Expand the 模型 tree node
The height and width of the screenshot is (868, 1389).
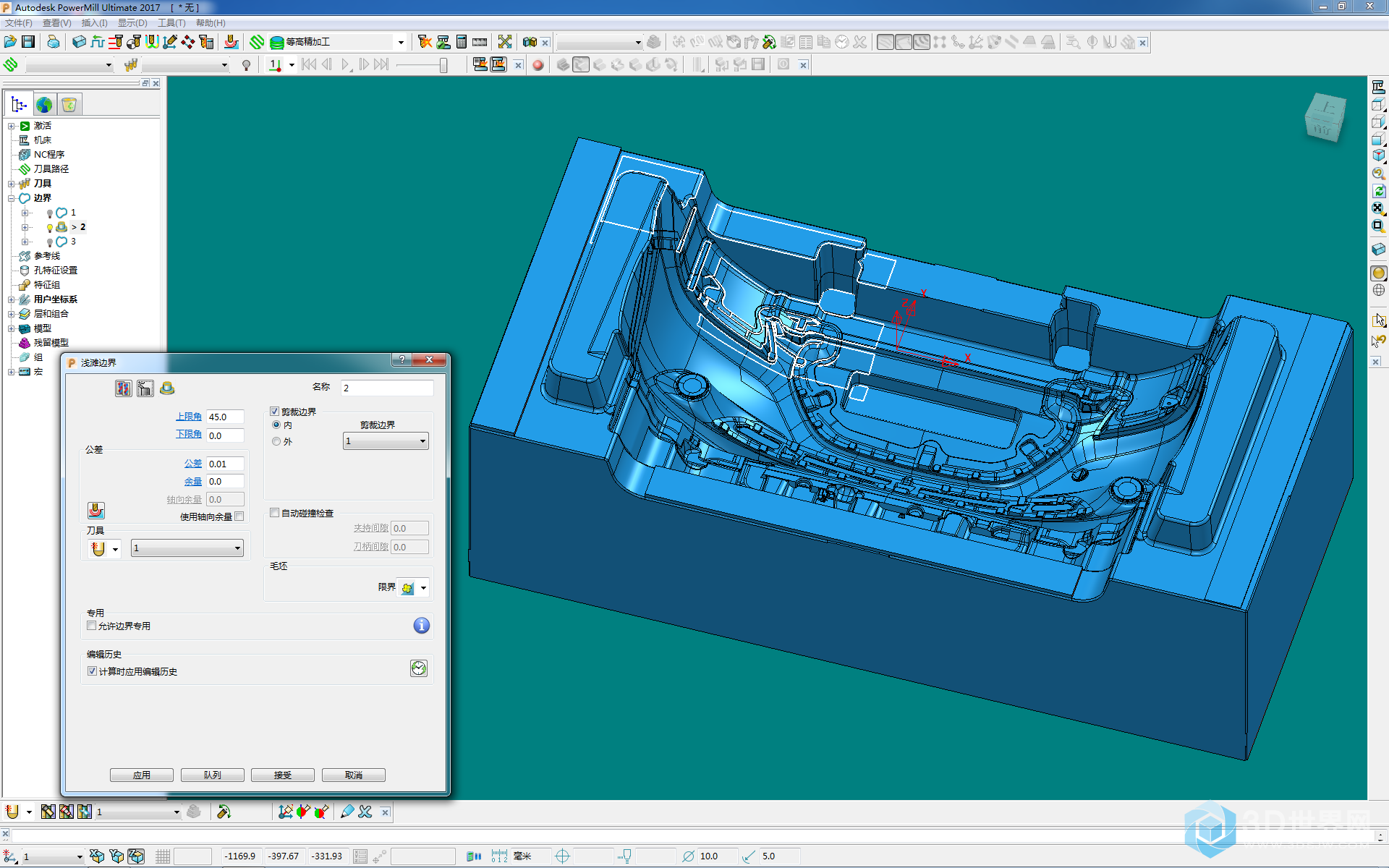(12, 328)
